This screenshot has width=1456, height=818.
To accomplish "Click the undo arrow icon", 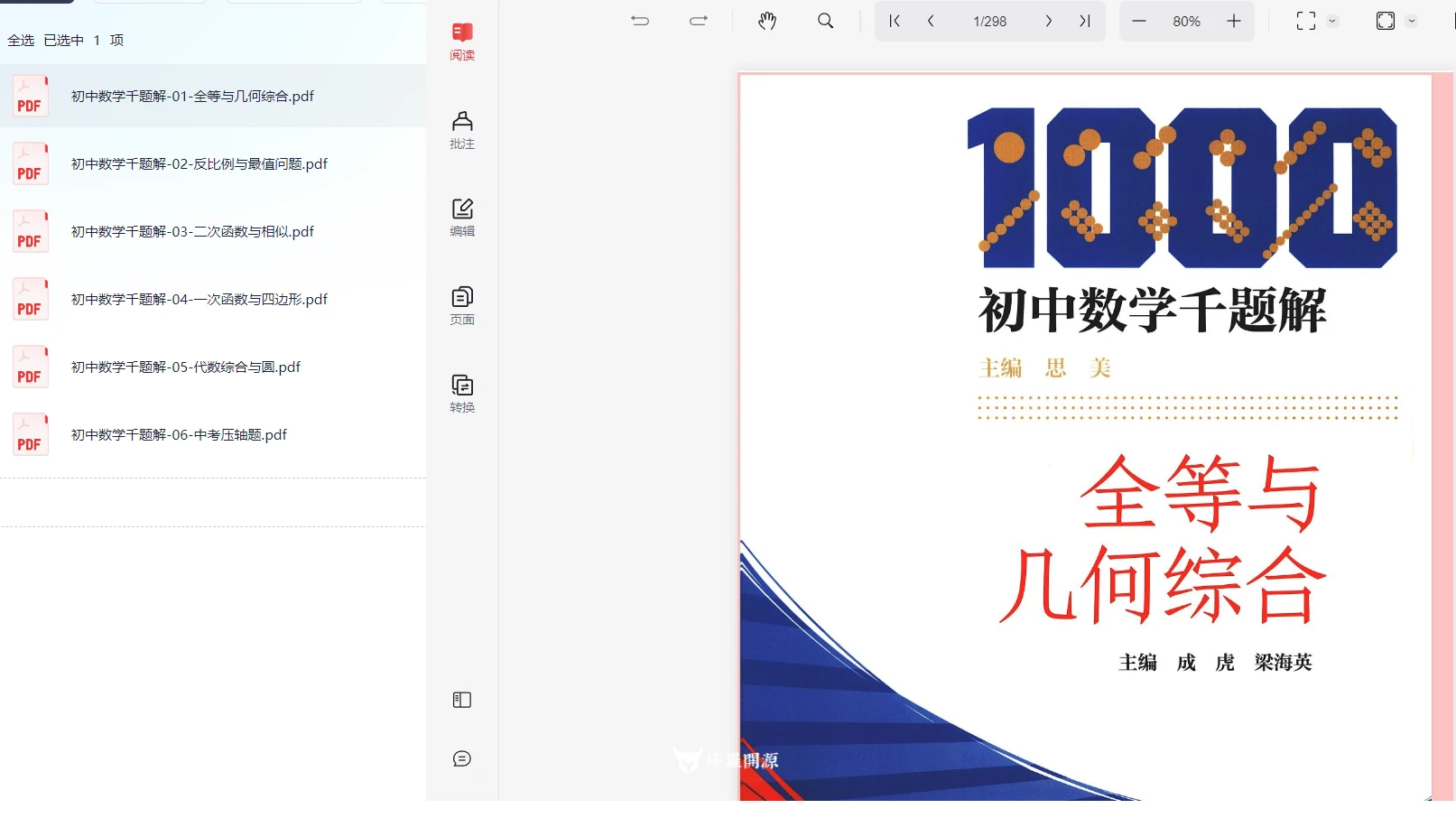I will point(640,21).
